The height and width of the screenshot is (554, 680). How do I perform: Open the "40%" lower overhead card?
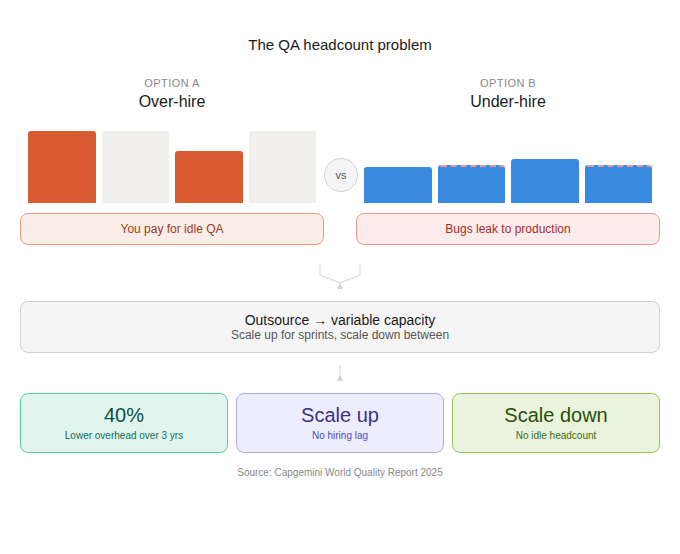click(x=124, y=423)
